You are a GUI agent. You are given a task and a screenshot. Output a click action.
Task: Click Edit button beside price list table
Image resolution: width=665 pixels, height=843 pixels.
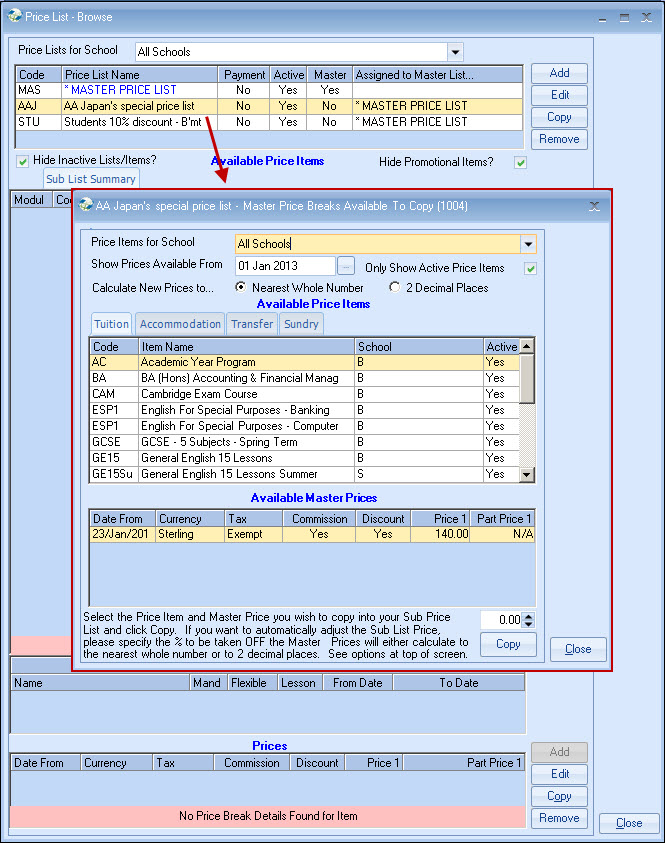[x=559, y=95]
